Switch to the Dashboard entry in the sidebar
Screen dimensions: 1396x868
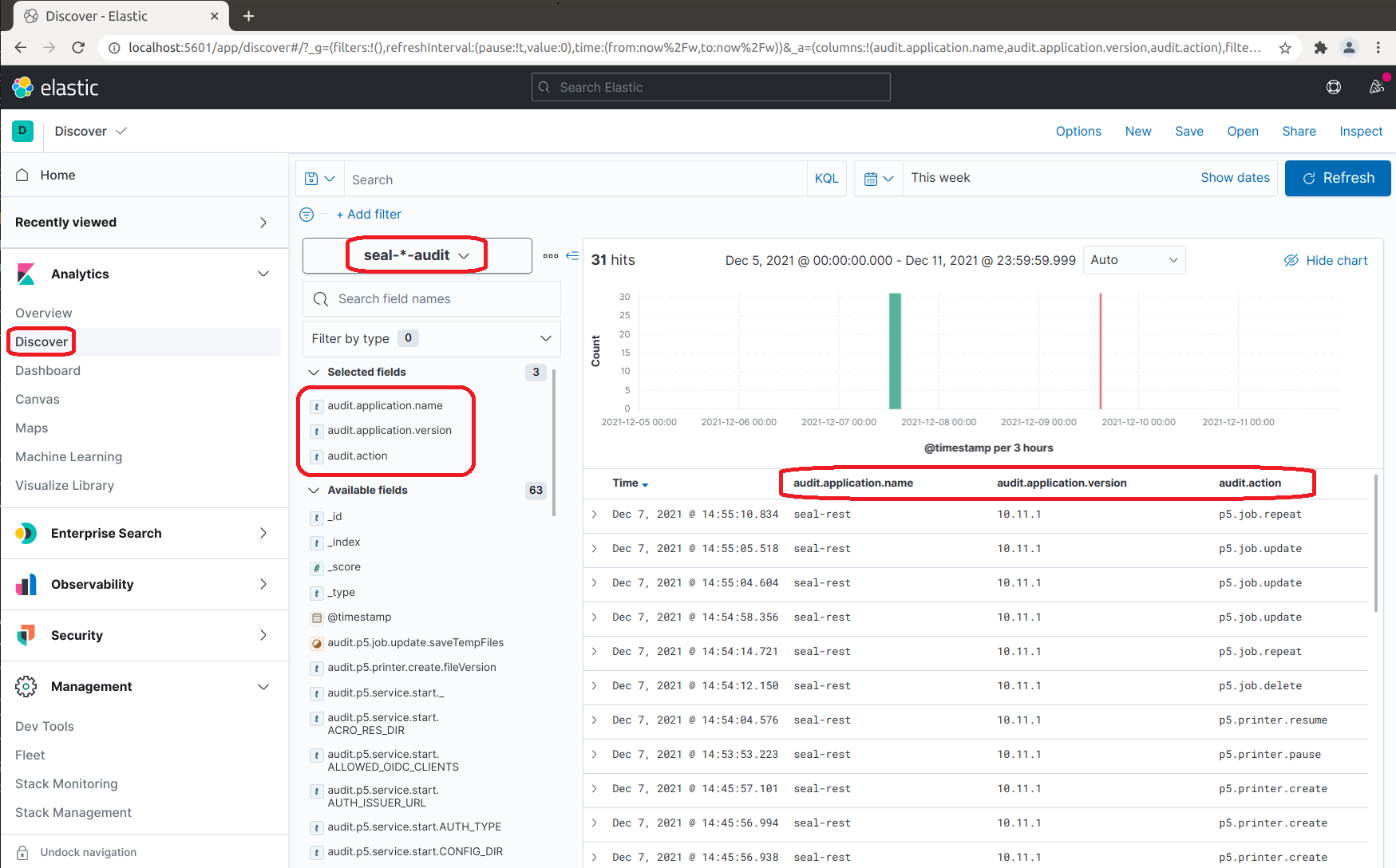click(47, 370)
